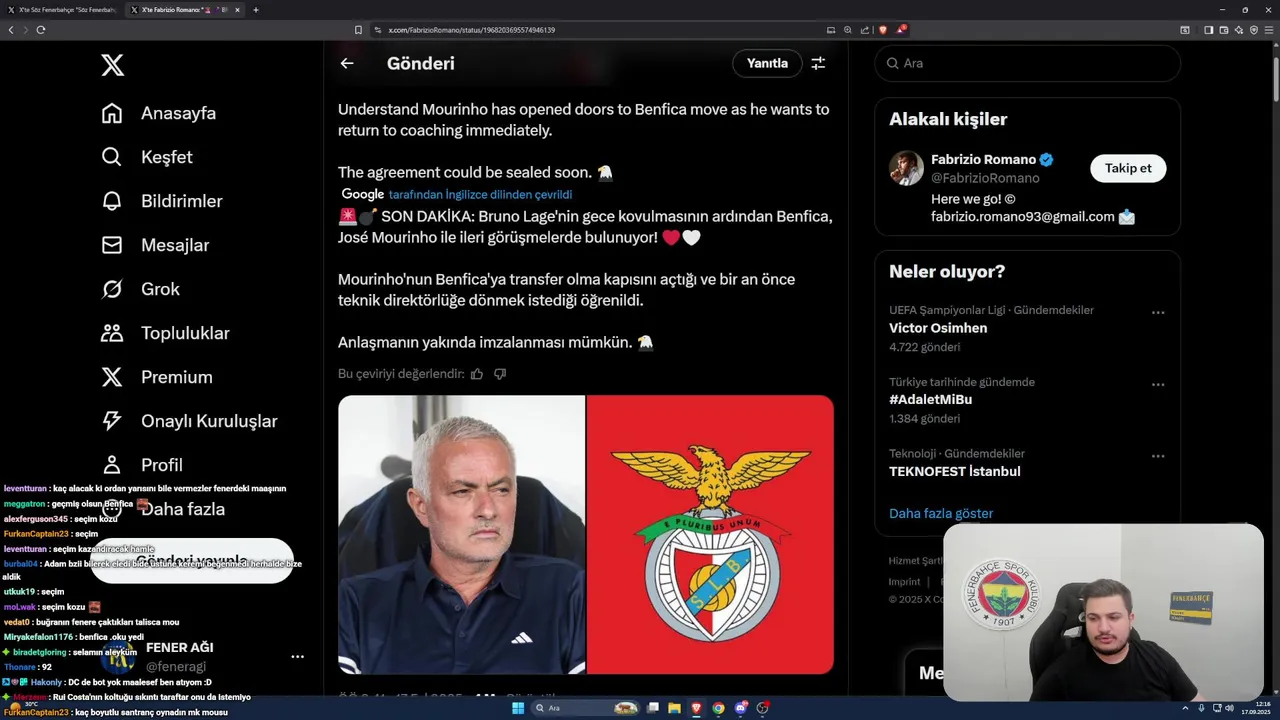Click the Brave Shields lion icon
Viewport: 1280px width, 720px height.
coord(883,30)
